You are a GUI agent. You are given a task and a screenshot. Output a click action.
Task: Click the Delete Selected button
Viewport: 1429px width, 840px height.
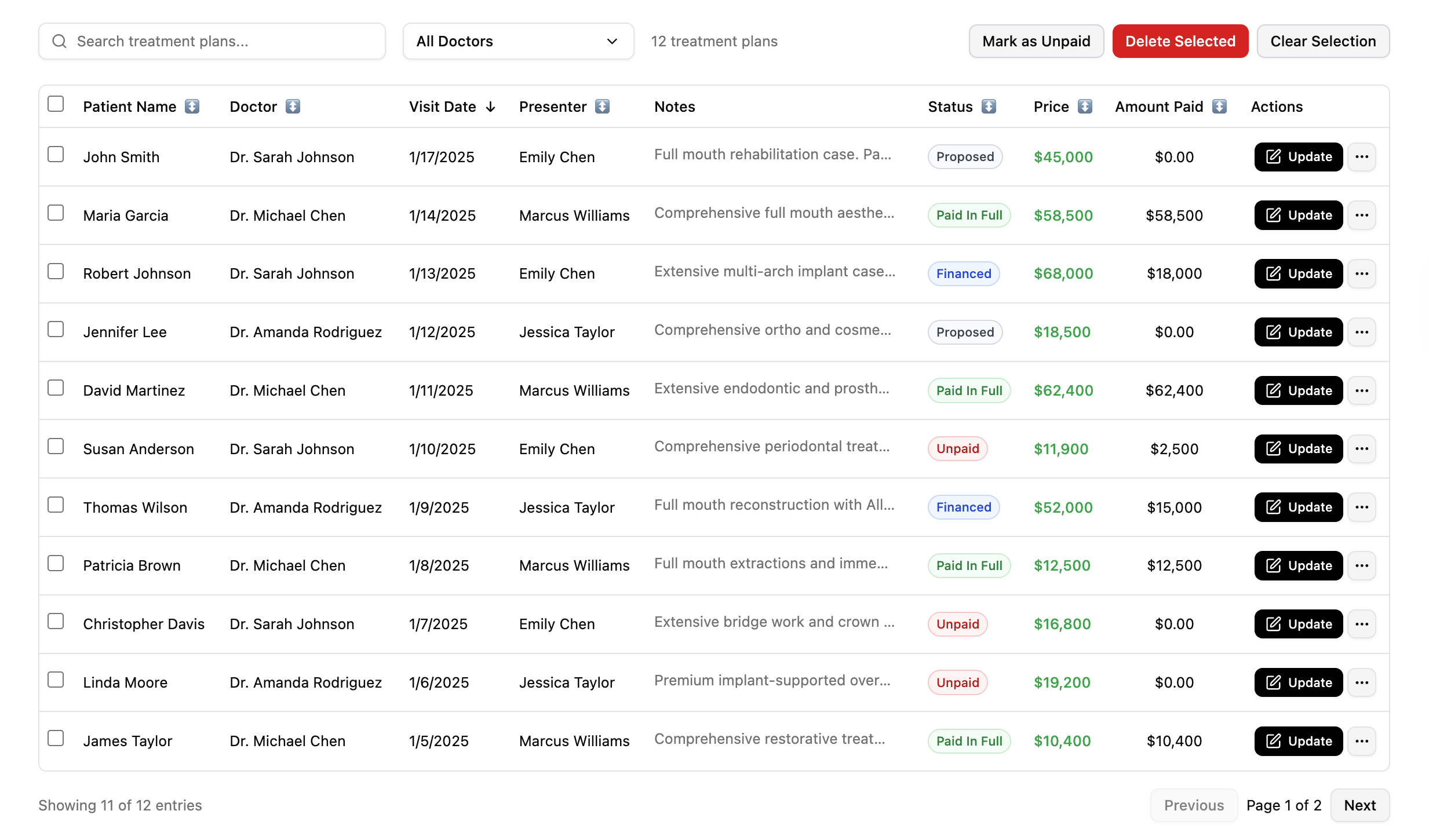(x=1180, y=41)
